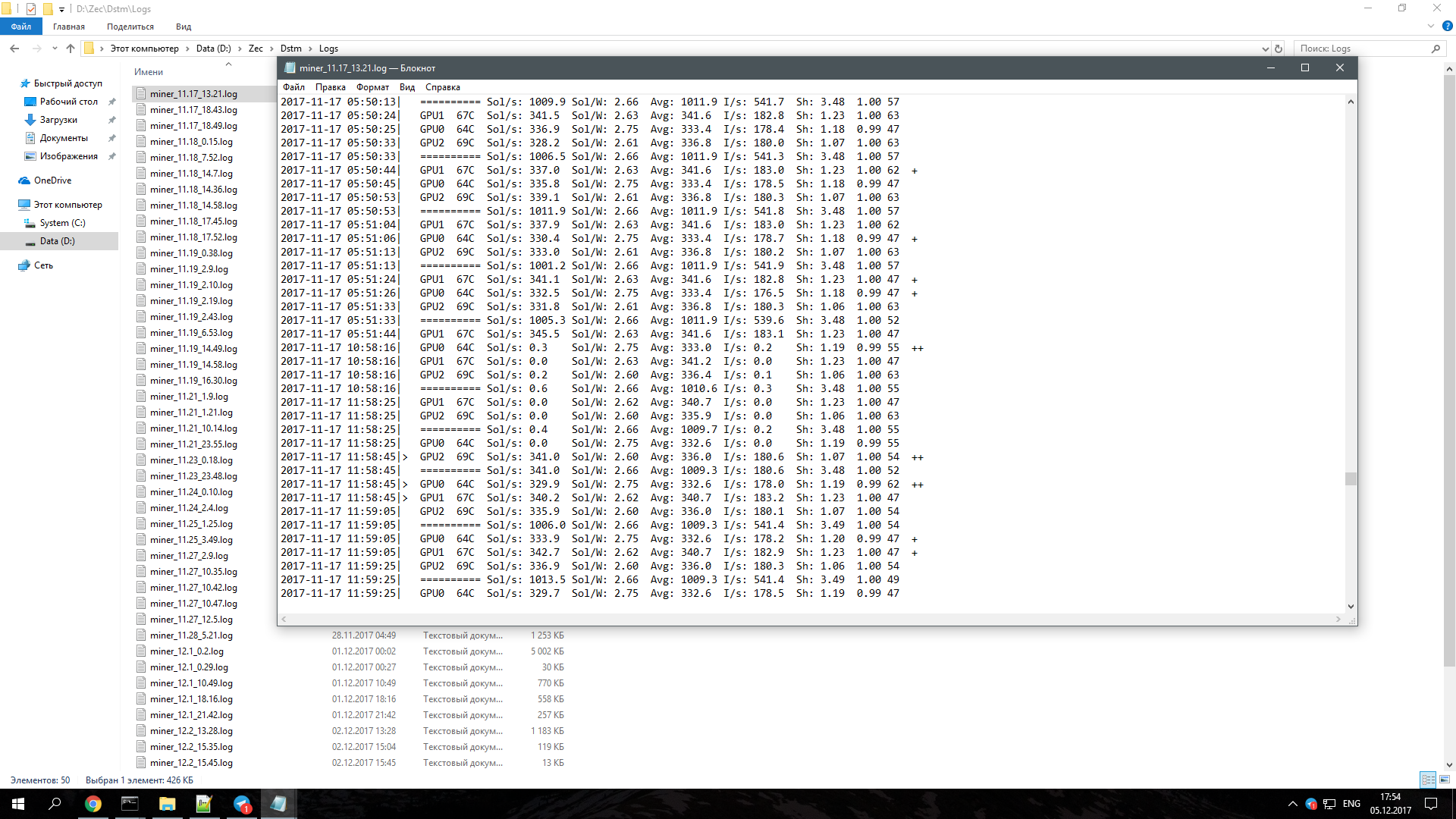This screenshot has height=819, width=1456.
Task: Open Command Prompt taskbar icon
Action: 130,804
